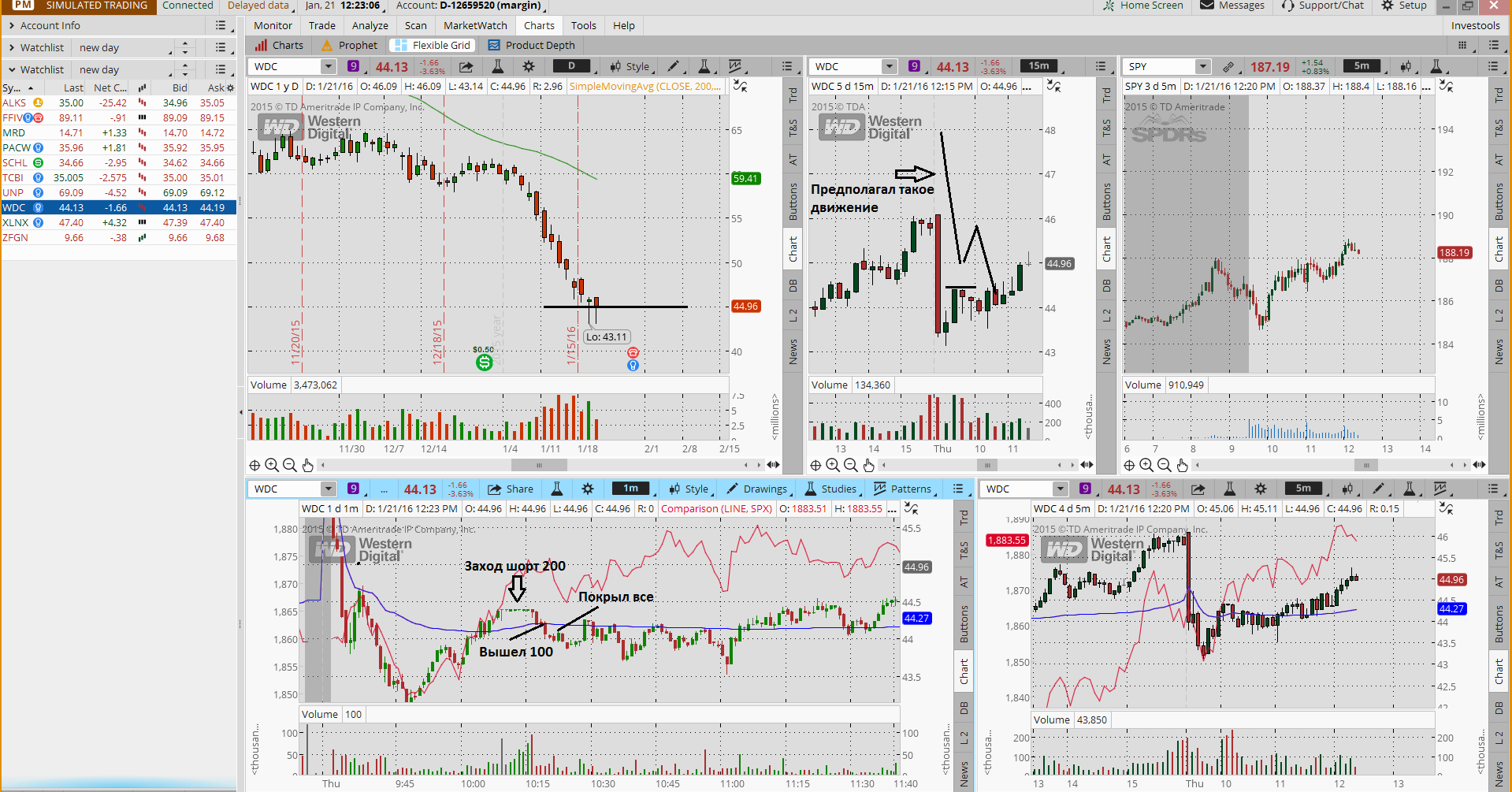This screenshot has width=1512, height=792.
Task: Click share icon on top-left WDC daily chart
Action: tap(466, 67)
